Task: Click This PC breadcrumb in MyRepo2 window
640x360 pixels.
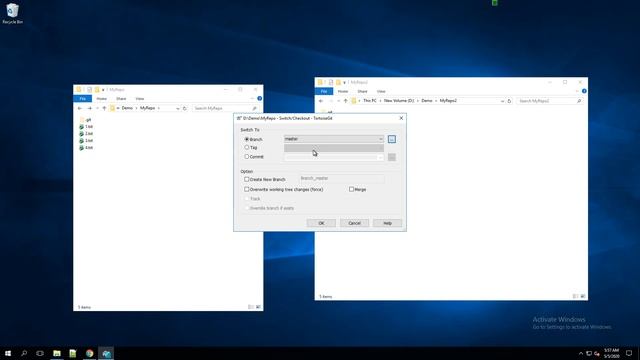Action: point(370,100)
